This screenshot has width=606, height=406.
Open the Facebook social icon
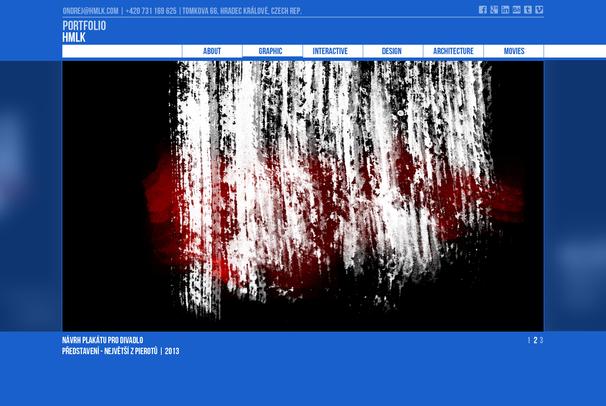pos(483,10)
